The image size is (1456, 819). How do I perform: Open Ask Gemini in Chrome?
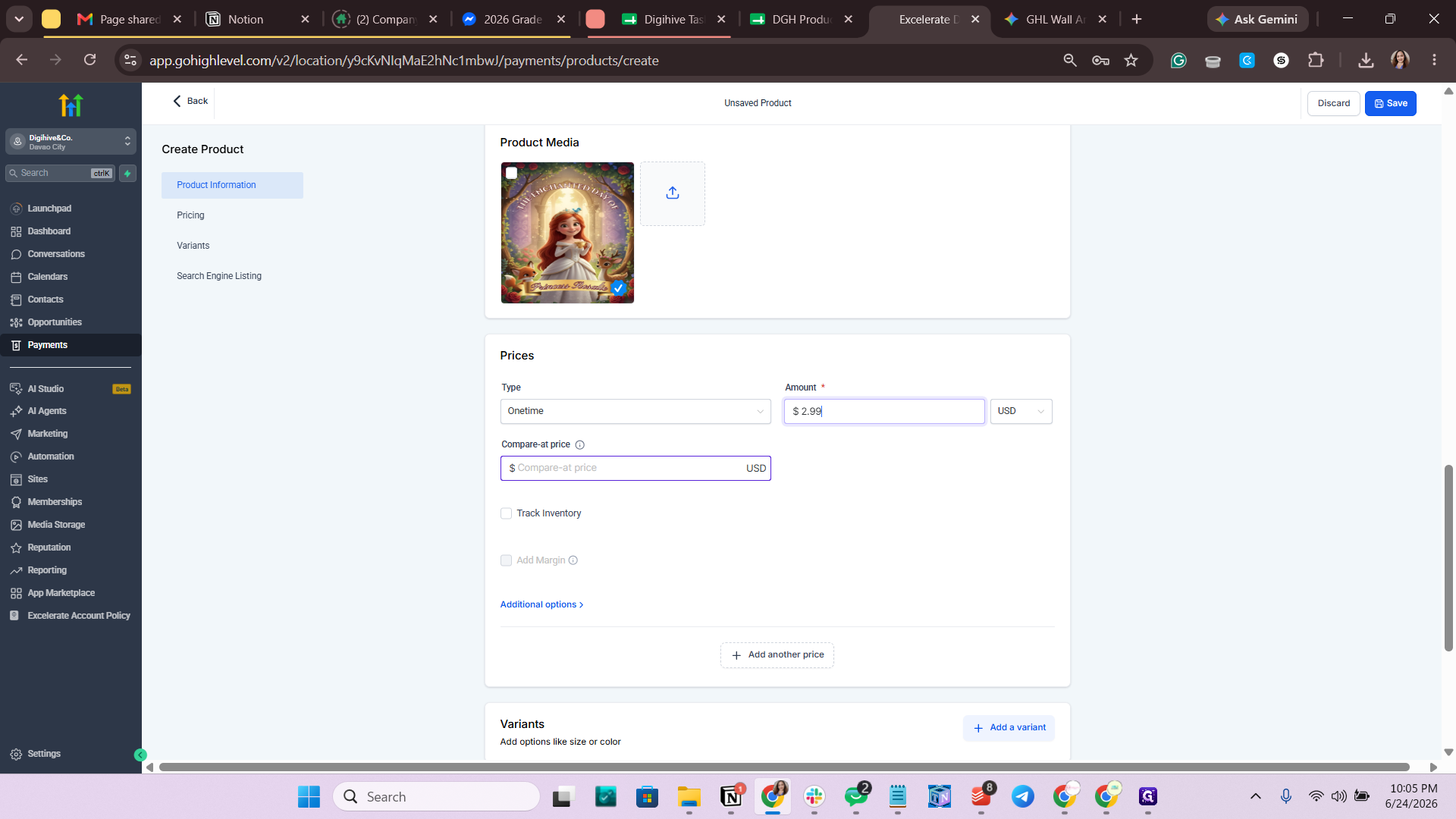[x=1257, y=19]
